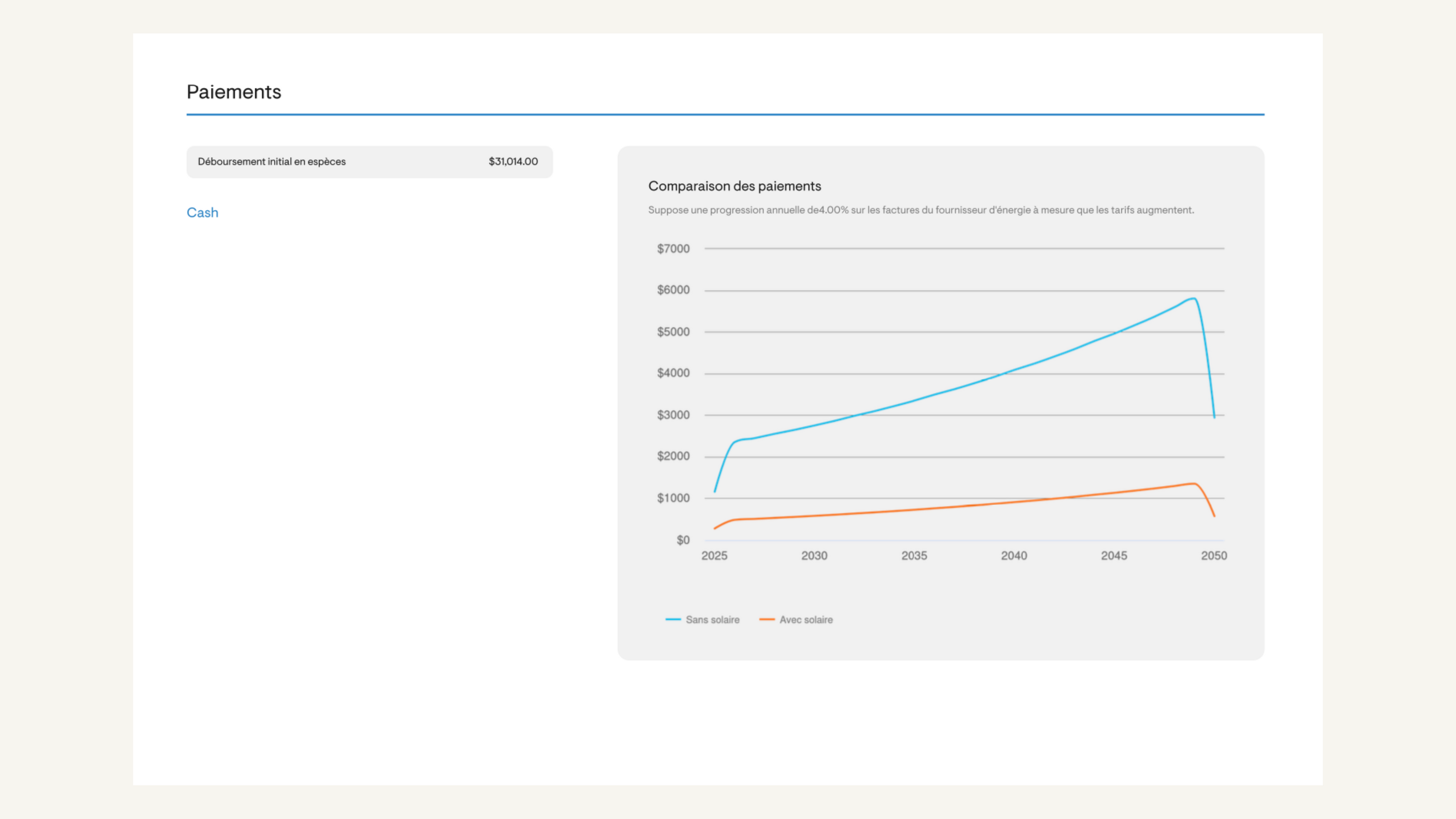Click the Cash payment link
The image size is (1456, 819).
[202, 212]
